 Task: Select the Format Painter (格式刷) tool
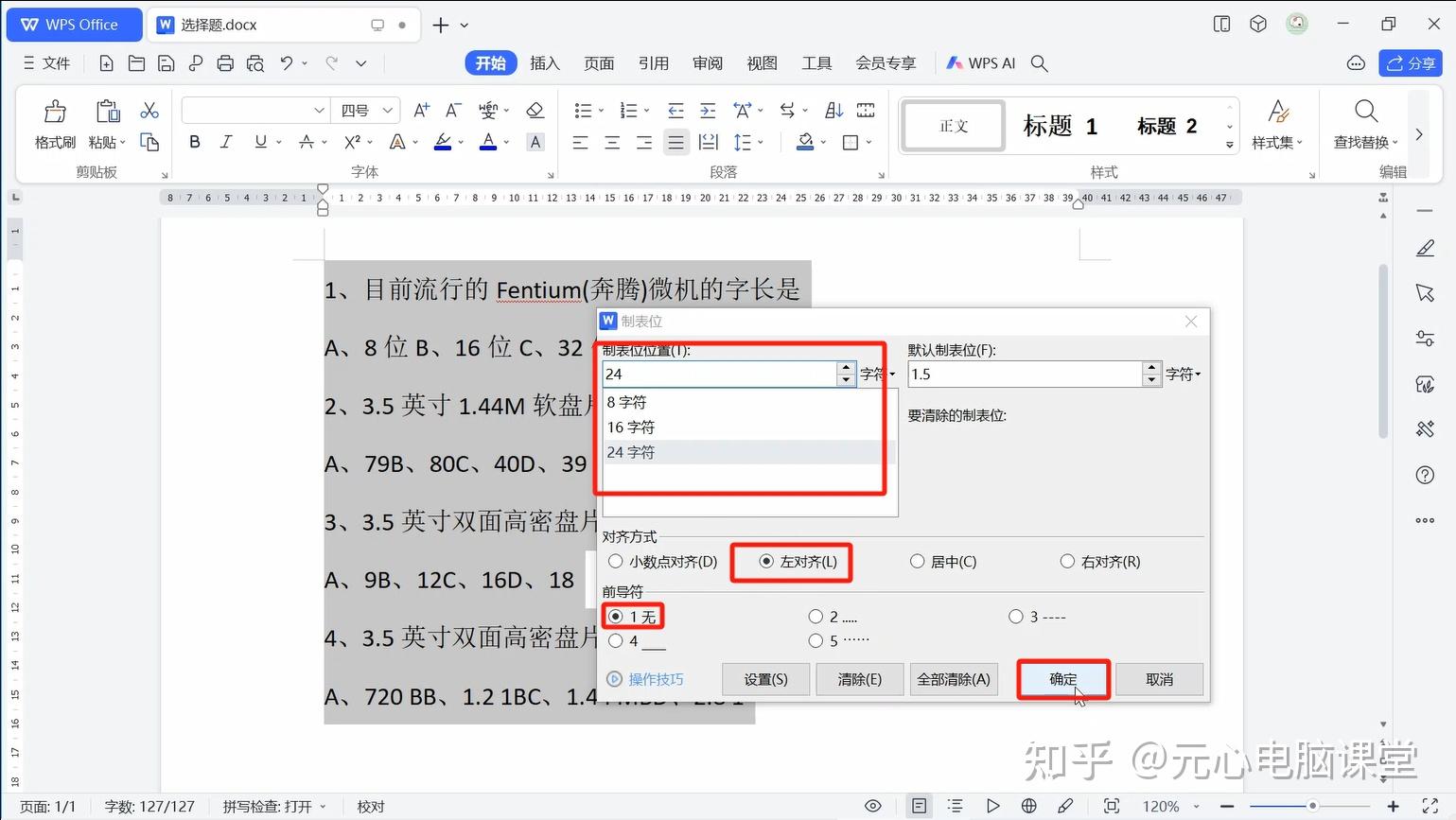pyautogui.click(x=54, y=124)
